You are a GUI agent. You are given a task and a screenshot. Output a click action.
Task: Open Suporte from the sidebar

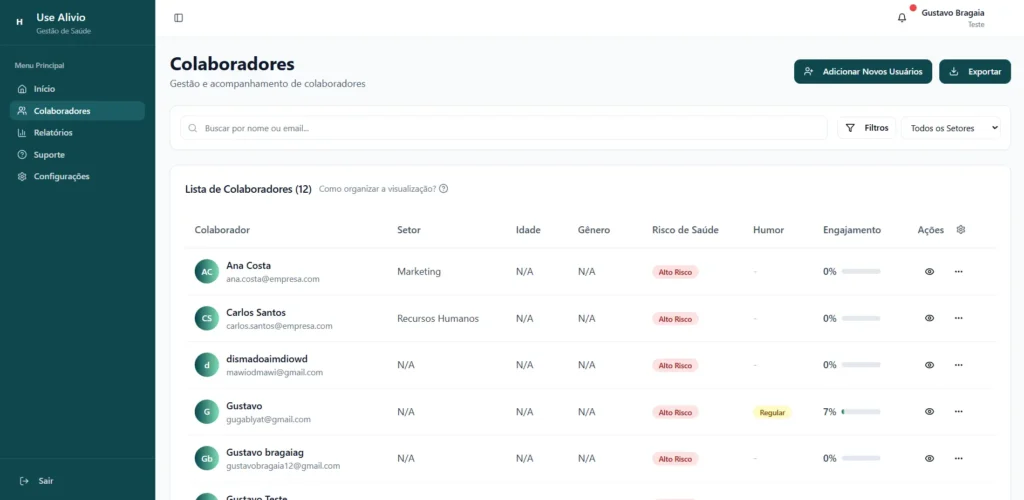[x=77, y=155]
